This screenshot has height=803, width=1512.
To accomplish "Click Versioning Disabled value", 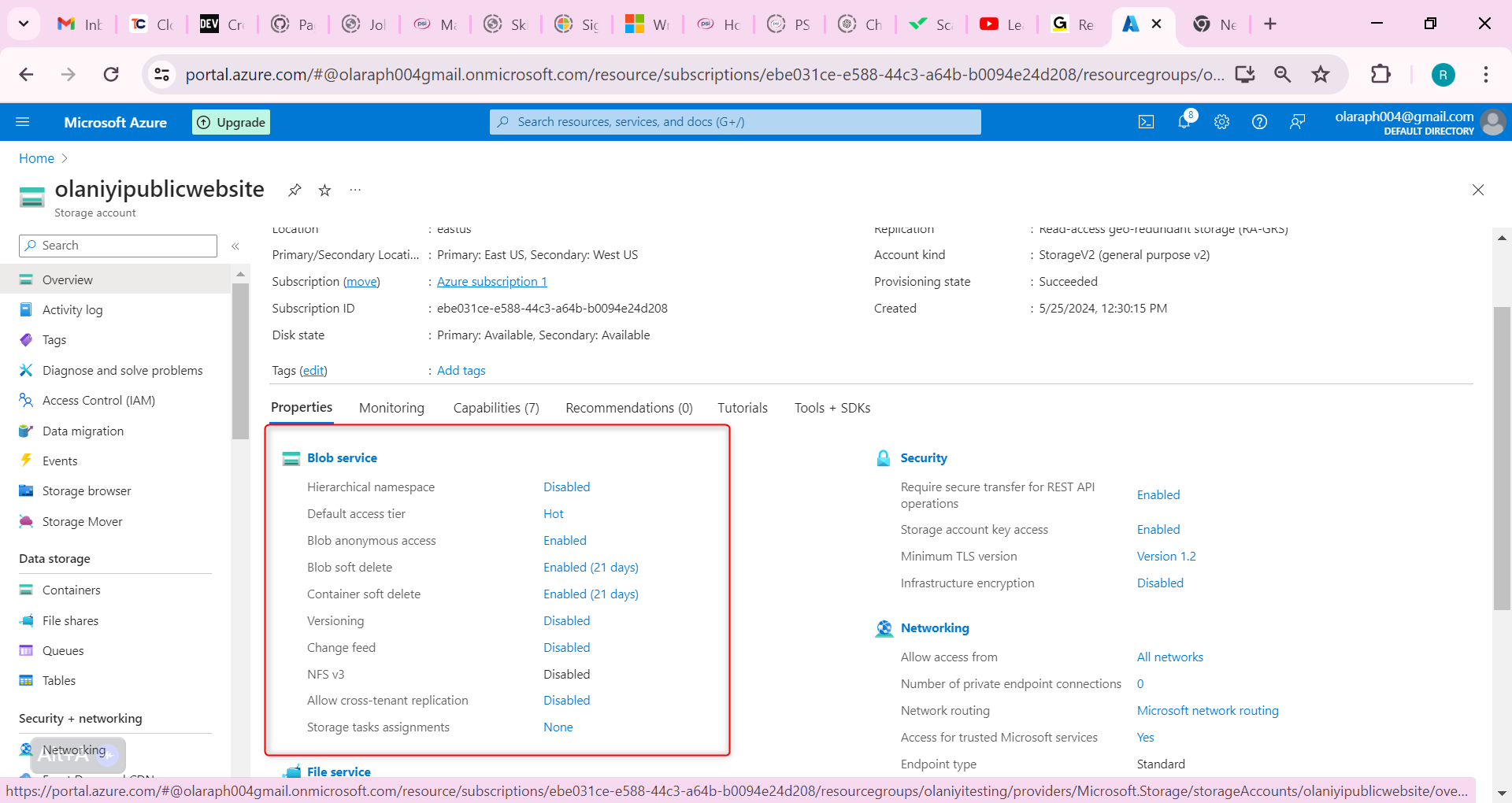I will tap(566, 621).
